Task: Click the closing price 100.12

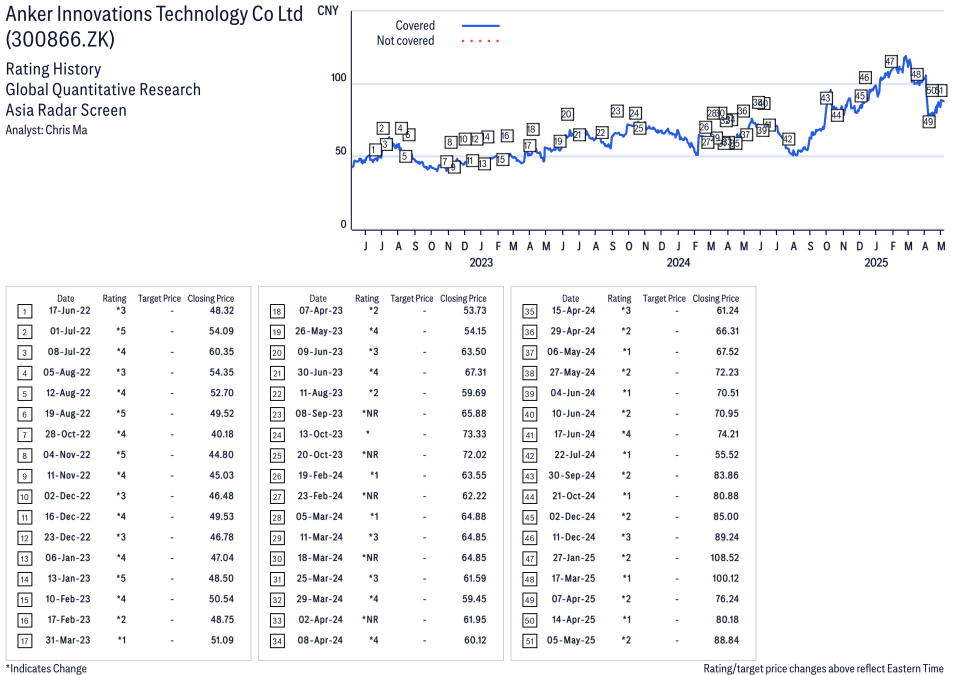Action: point(725,579)
